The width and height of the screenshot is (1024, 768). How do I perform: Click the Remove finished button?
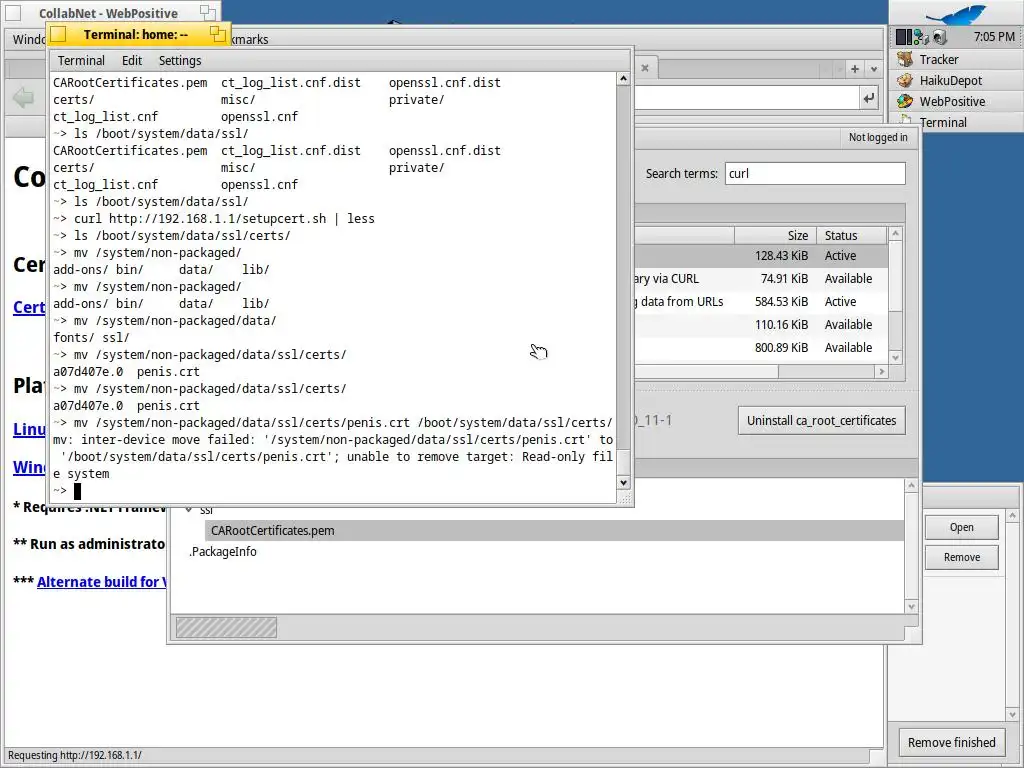(x=952, y=743)
